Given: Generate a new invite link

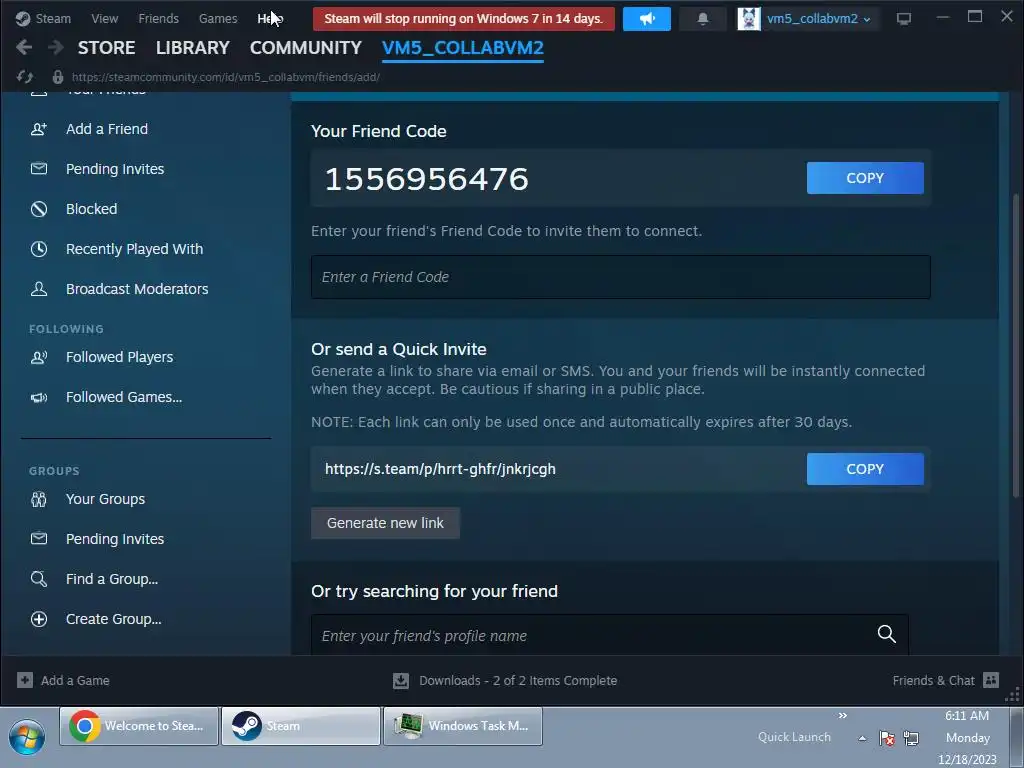Looking at the screenshot, I should click(x=385, y=523).
